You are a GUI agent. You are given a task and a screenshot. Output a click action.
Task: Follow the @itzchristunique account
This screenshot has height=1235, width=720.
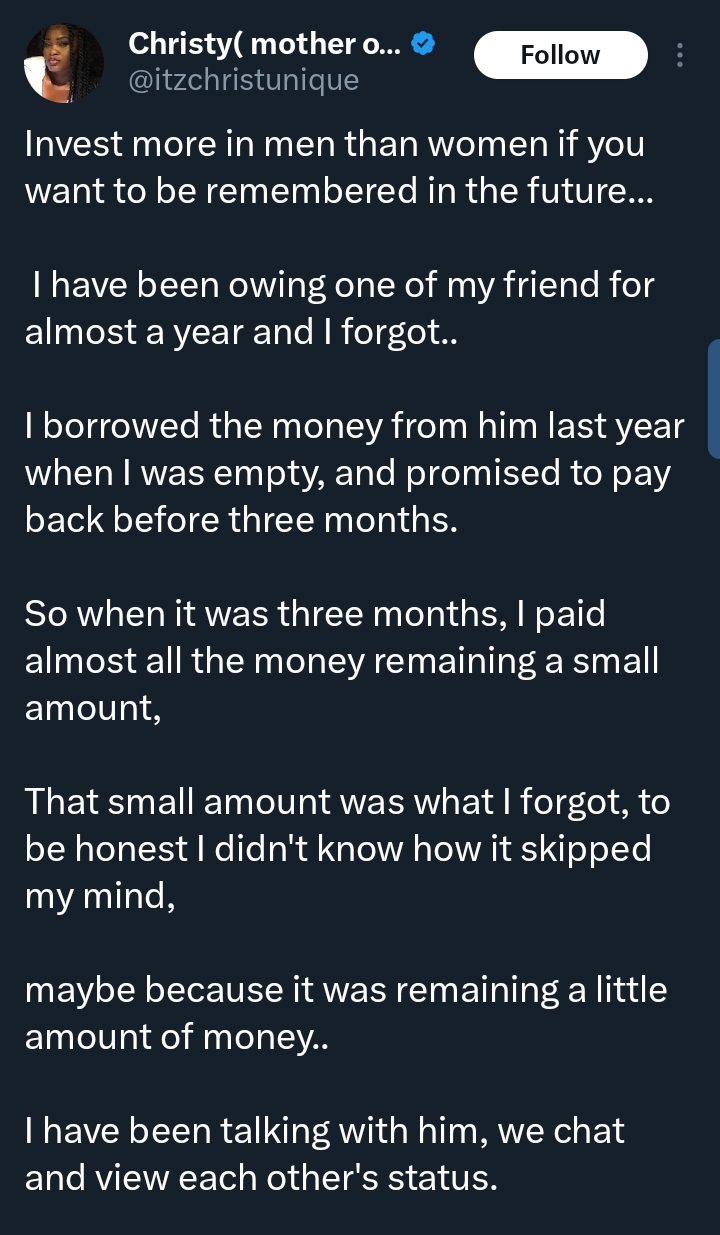coord(560,55)
